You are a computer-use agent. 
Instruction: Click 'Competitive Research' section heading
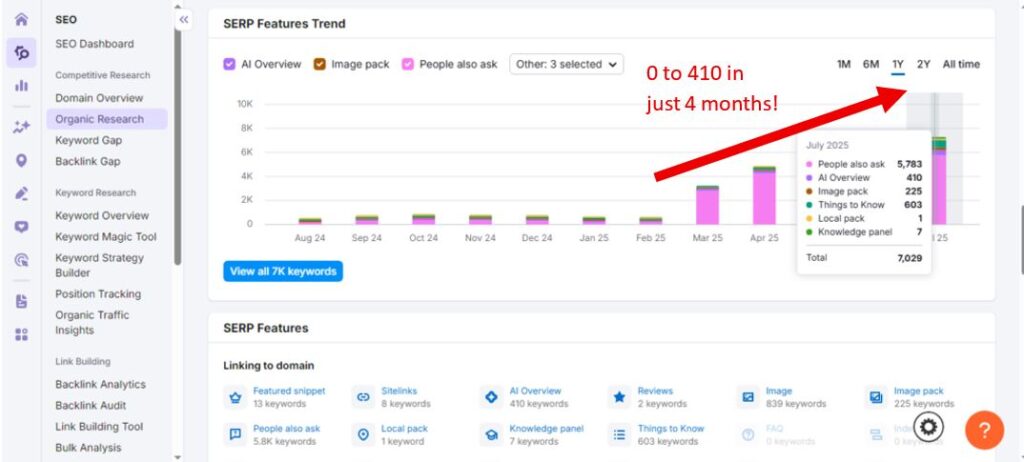tap(103, 75)
